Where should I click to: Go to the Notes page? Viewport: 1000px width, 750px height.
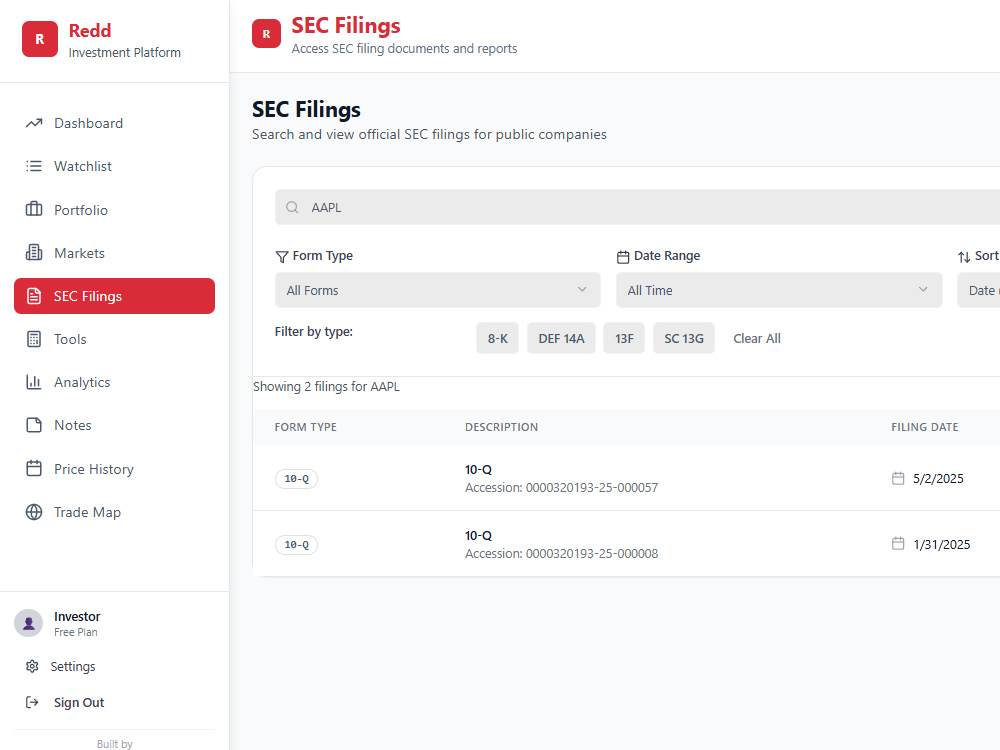114,425
